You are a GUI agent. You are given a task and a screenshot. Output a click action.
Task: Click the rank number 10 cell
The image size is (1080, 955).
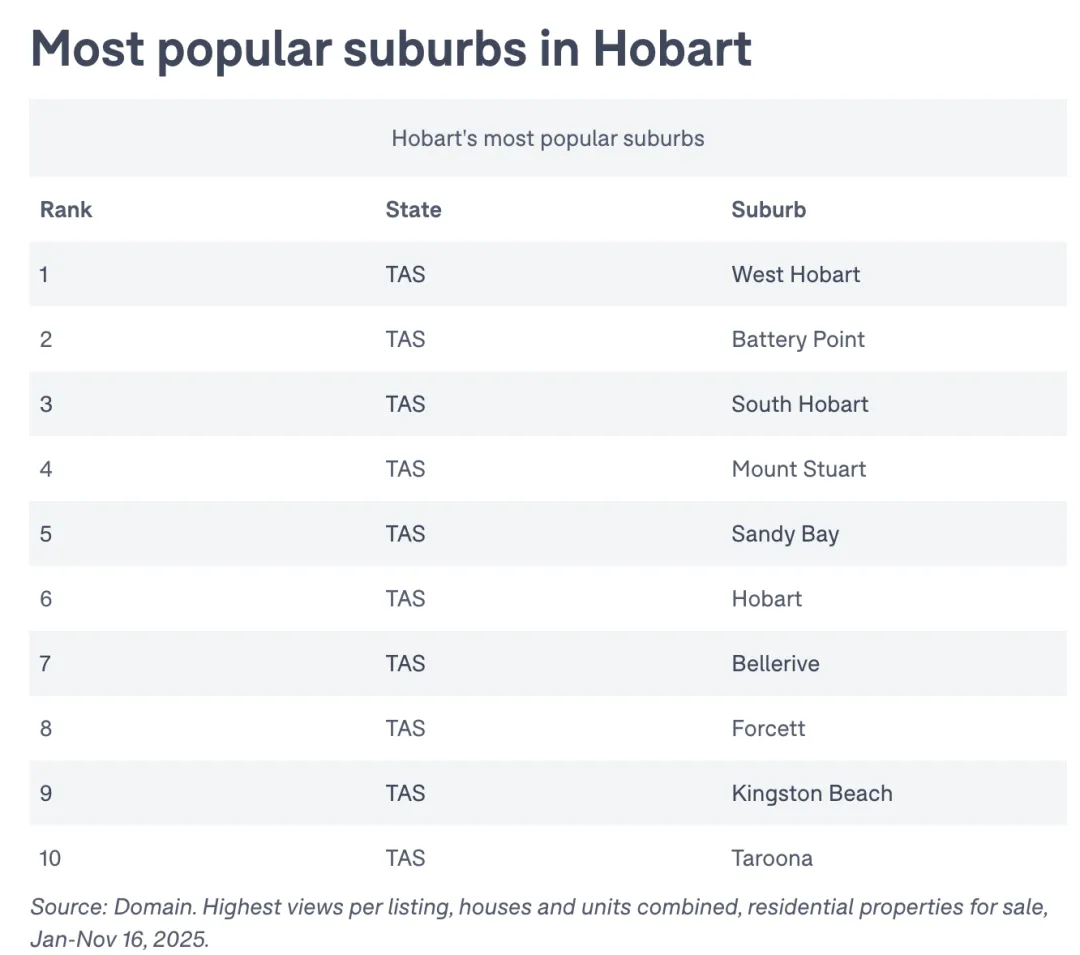click(50, 858)
